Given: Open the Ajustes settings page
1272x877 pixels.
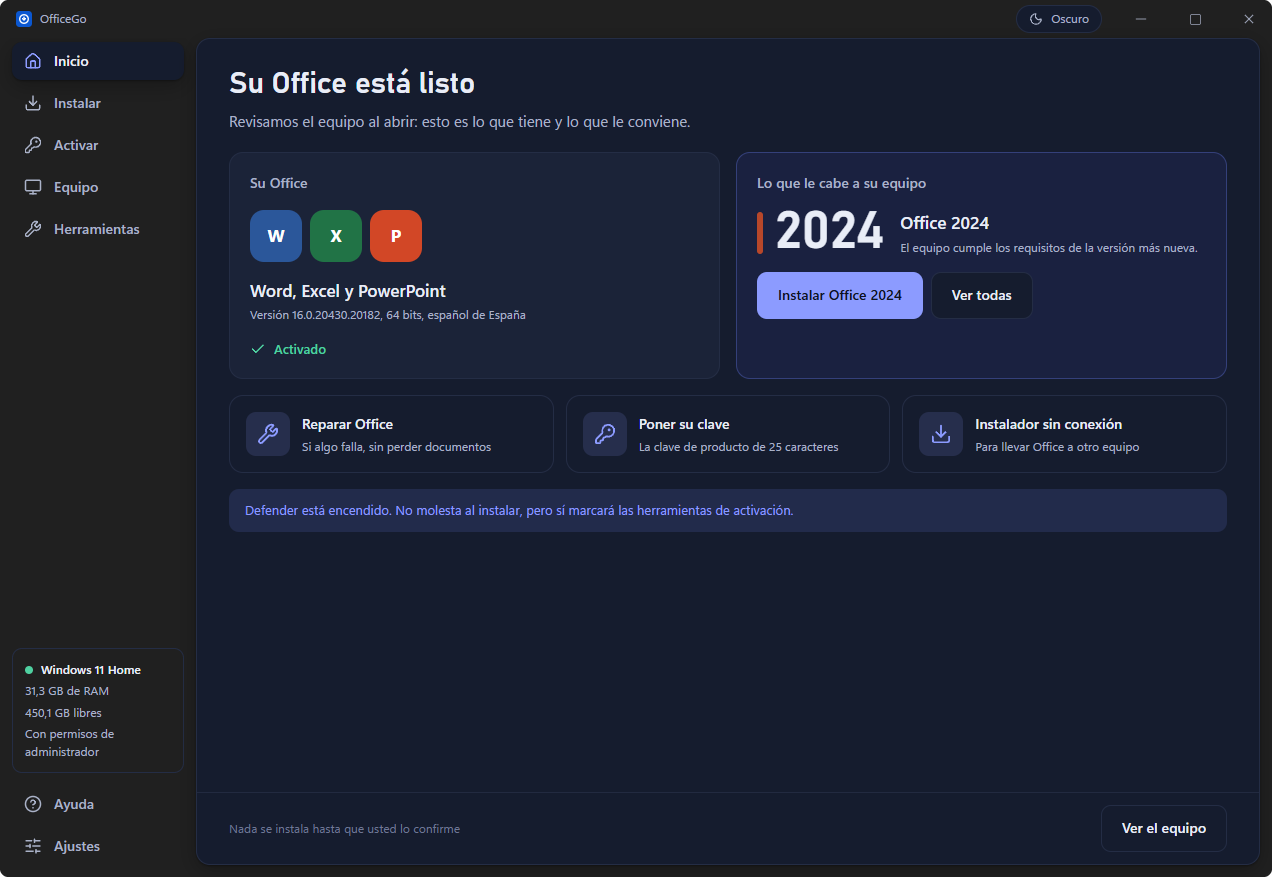Looking at the screenshot, I should [98, 846].
